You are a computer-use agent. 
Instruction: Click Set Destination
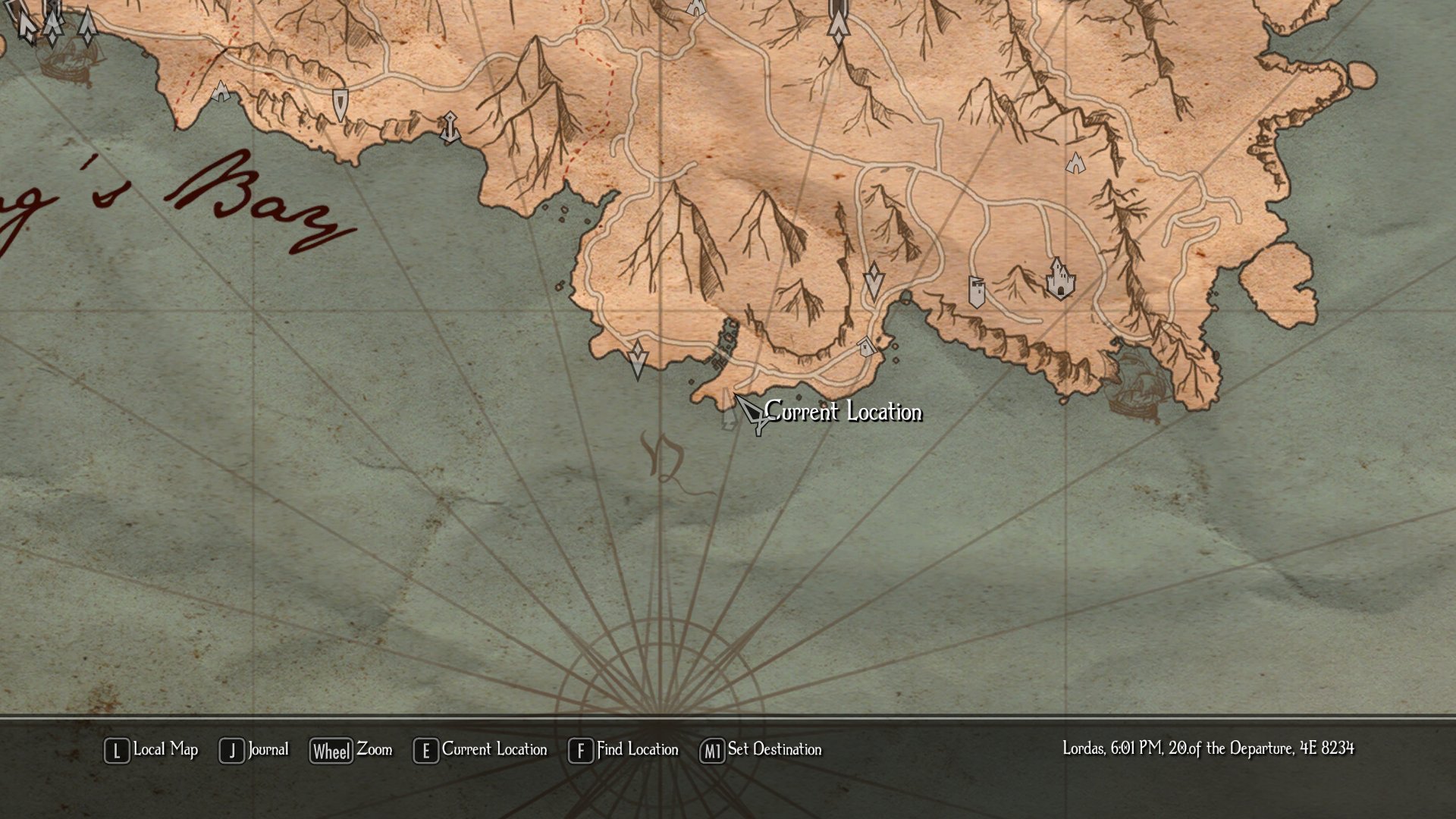pos(773,750)
